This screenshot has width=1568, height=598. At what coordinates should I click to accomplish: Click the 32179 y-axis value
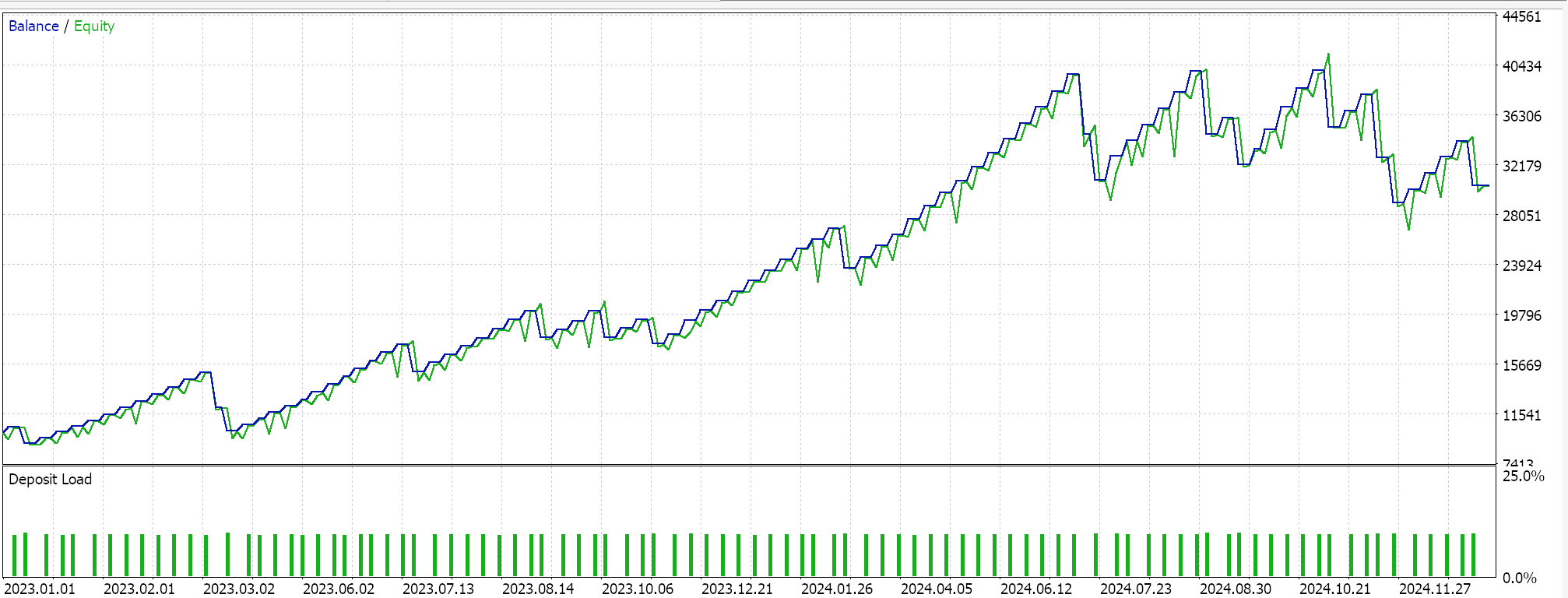click(1521, 166)
